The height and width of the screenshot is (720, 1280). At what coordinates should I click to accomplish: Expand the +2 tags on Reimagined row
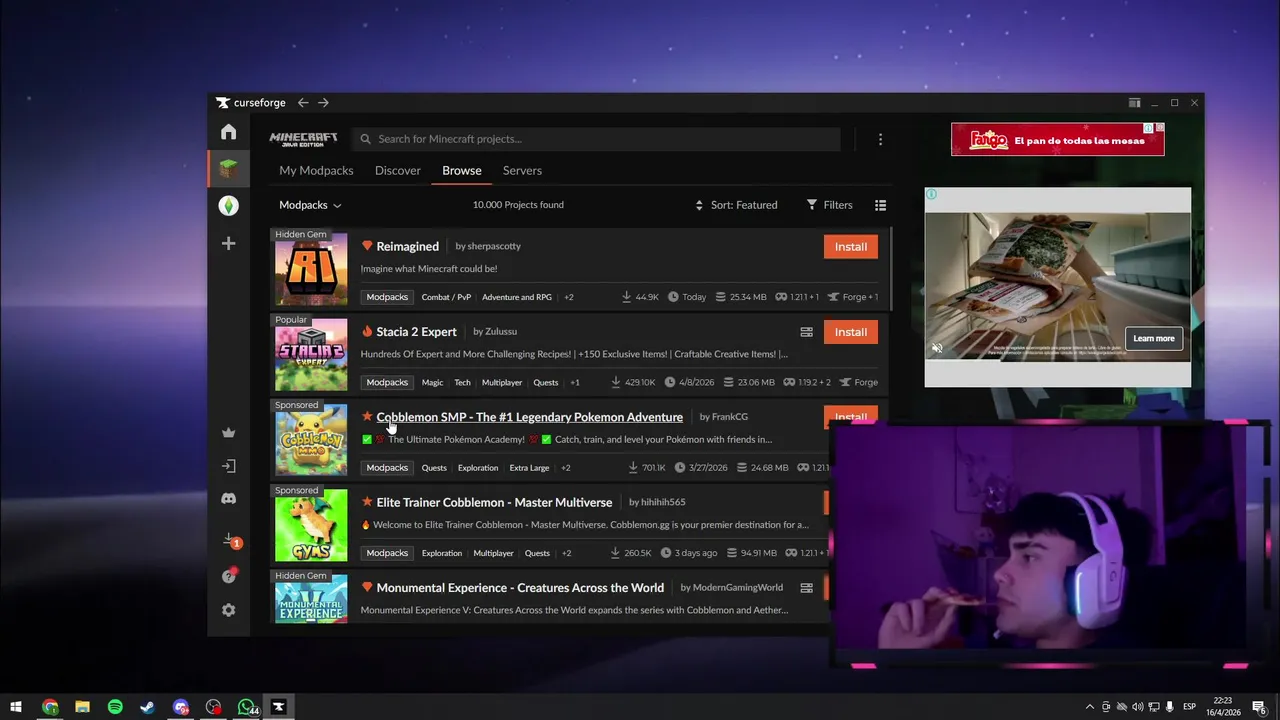click(569, 297)
